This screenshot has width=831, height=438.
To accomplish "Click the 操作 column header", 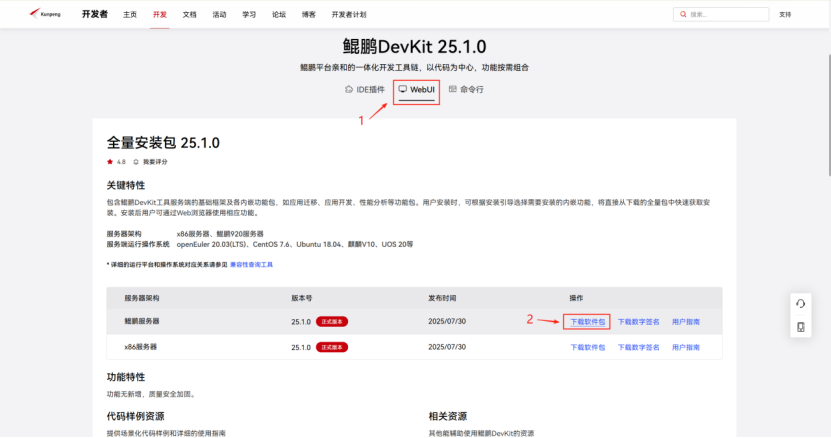I will pyautogui.click(x=576, y=298).
